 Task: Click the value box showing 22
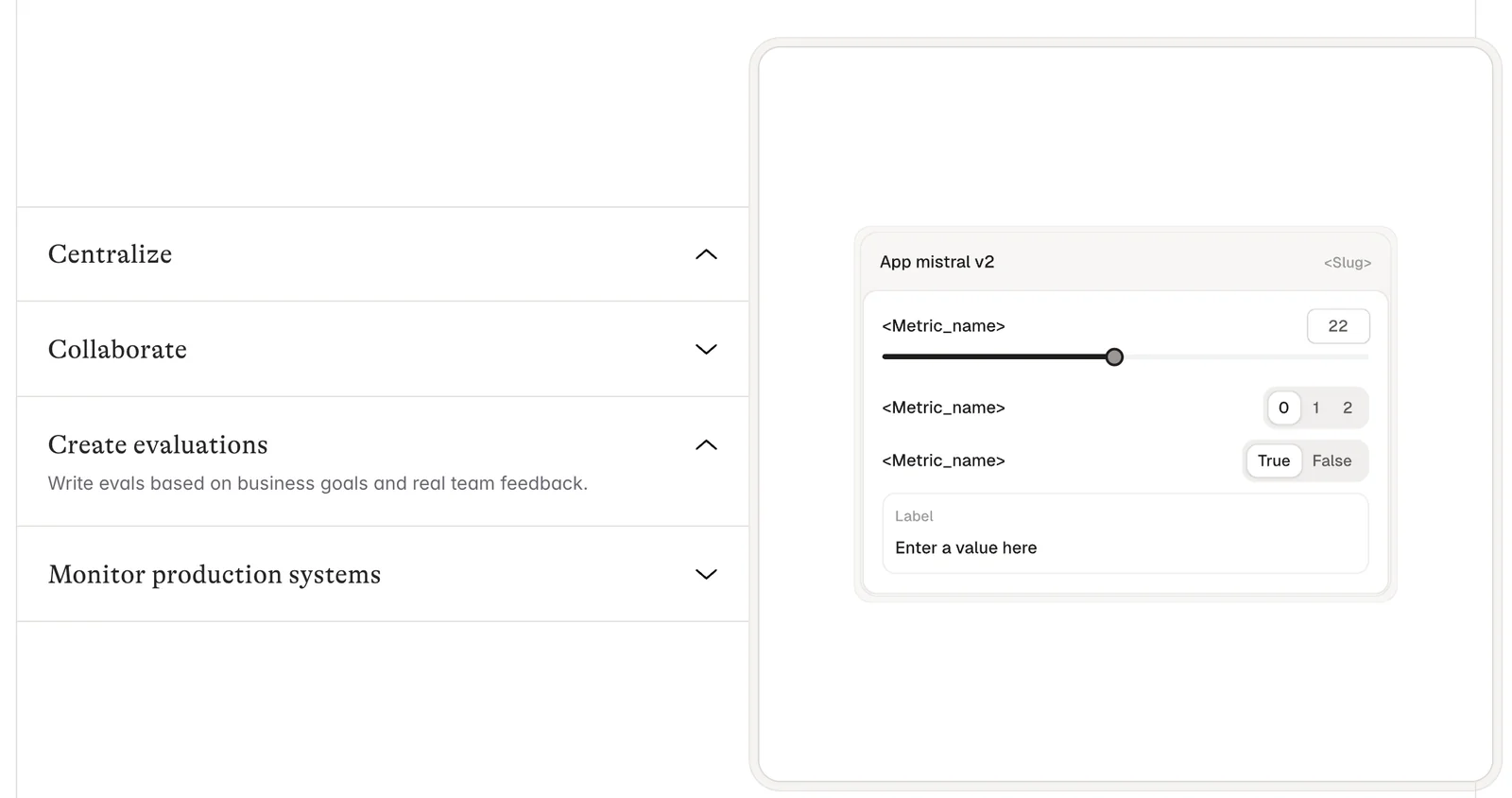(1337, 326)
